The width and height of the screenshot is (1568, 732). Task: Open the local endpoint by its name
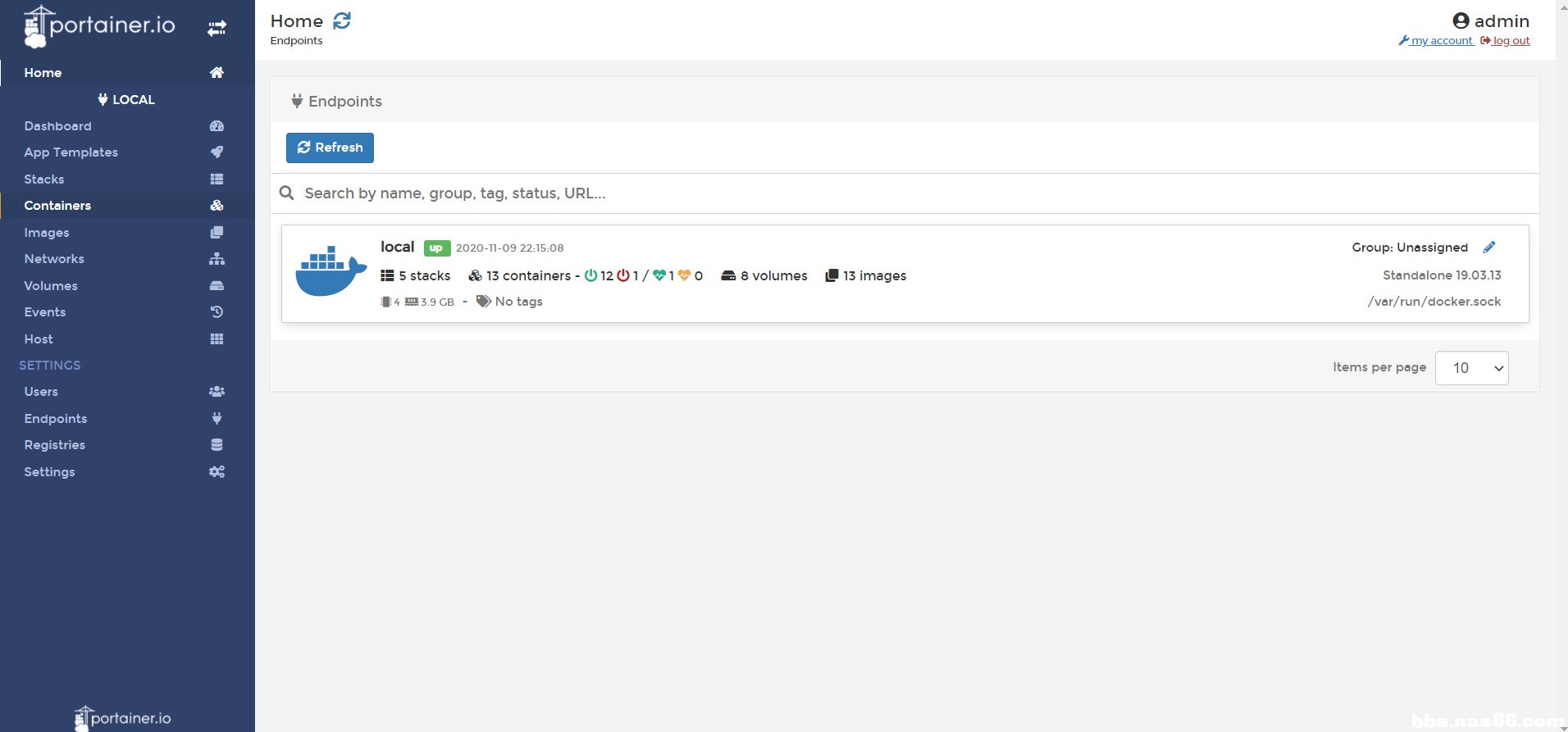point(397,247)
